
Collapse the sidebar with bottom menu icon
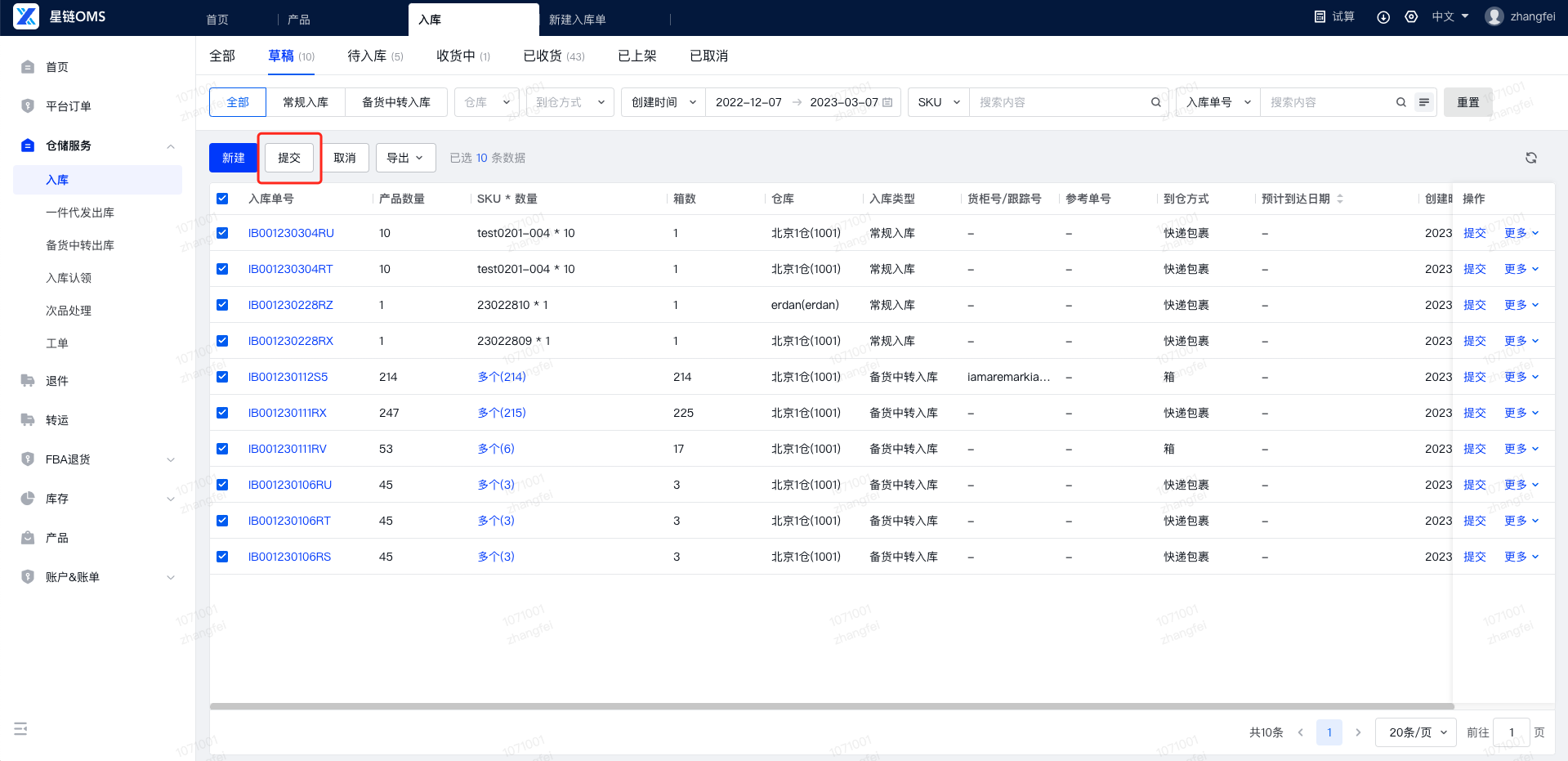click(21, 728)
